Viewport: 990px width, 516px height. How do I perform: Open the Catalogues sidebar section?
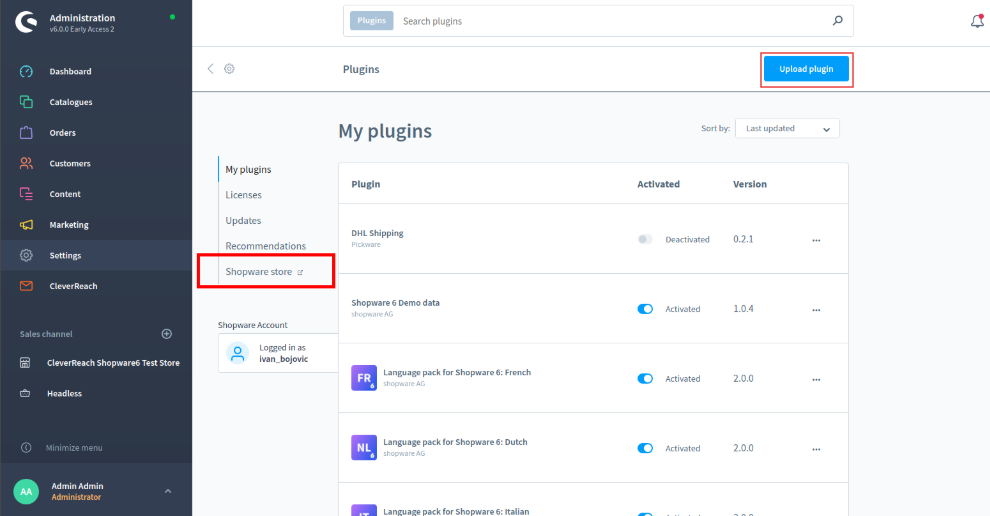point(70,102)
